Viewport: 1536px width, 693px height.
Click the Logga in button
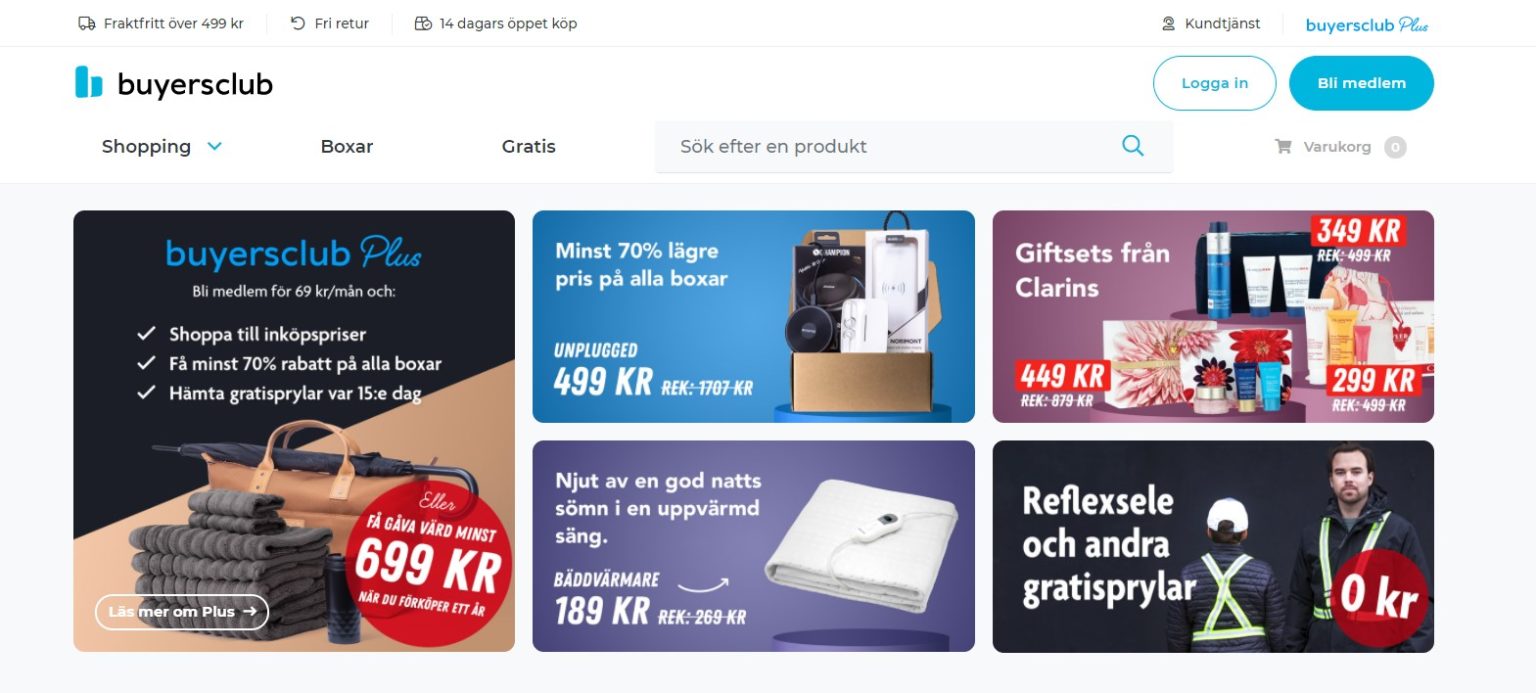[x=1215, y=83]
